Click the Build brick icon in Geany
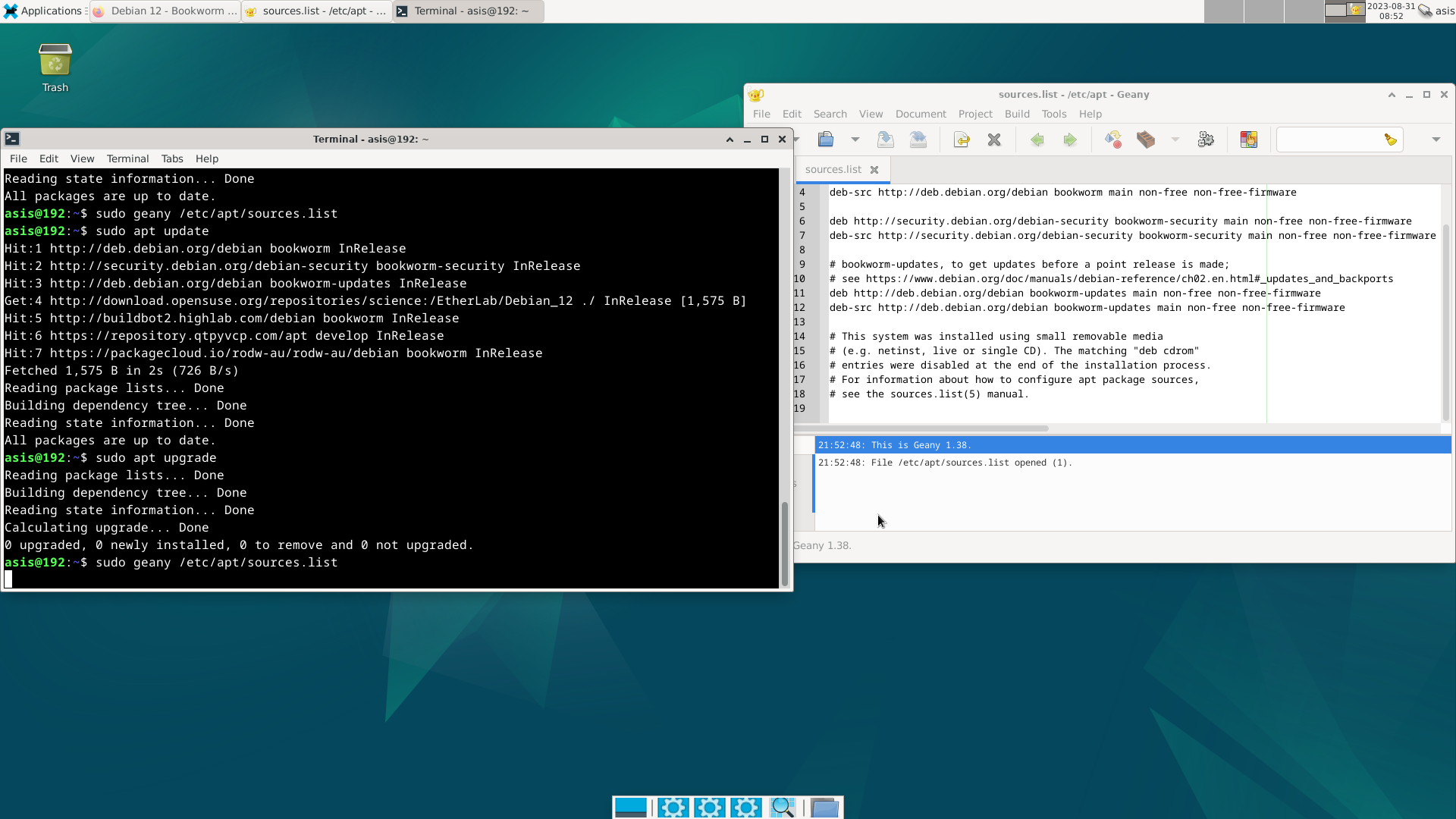 1146,140
